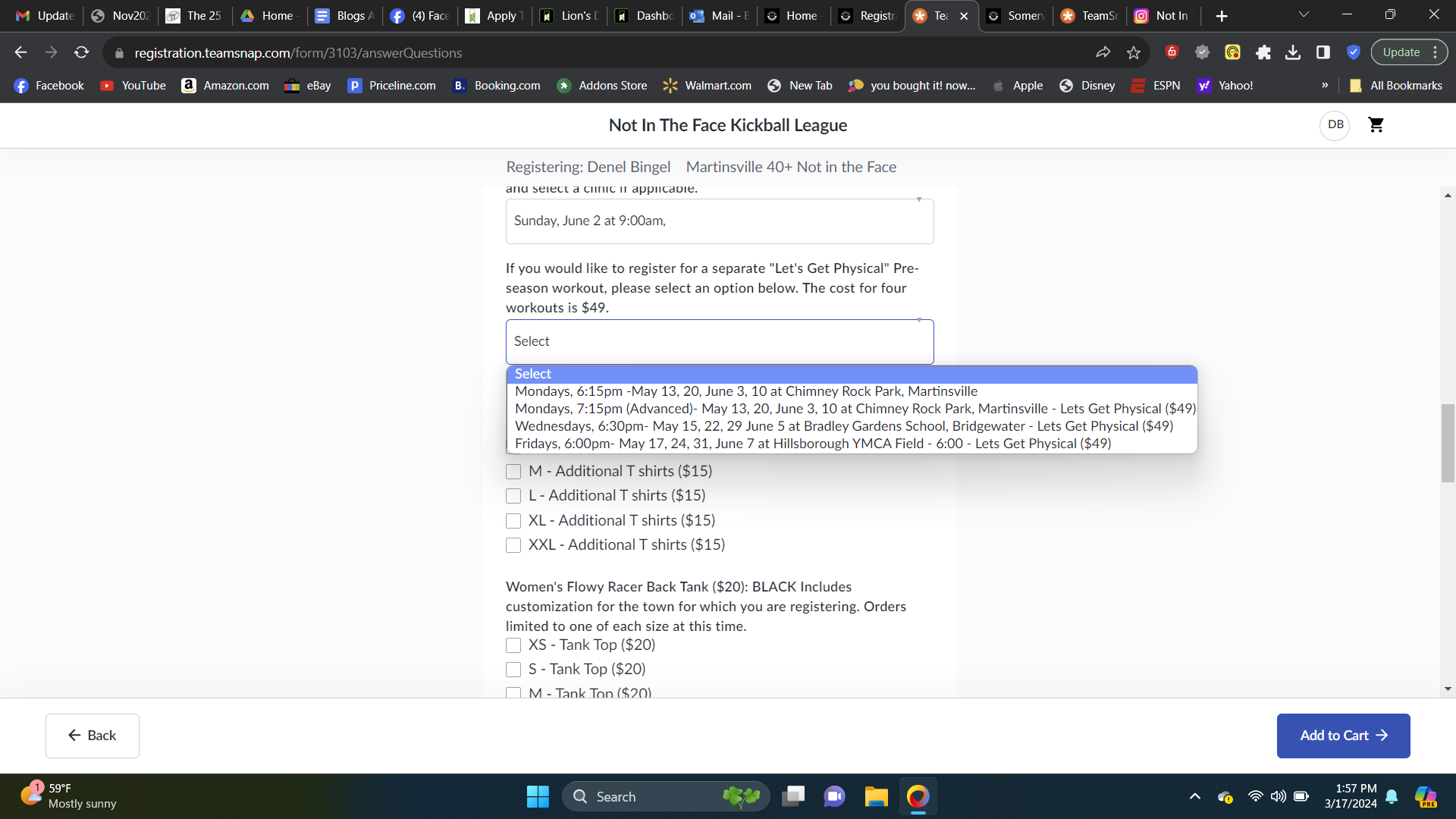Check S - Tank Top ($20)
Viewport: 1456px width, 819px height.
(x=513, y=670)
